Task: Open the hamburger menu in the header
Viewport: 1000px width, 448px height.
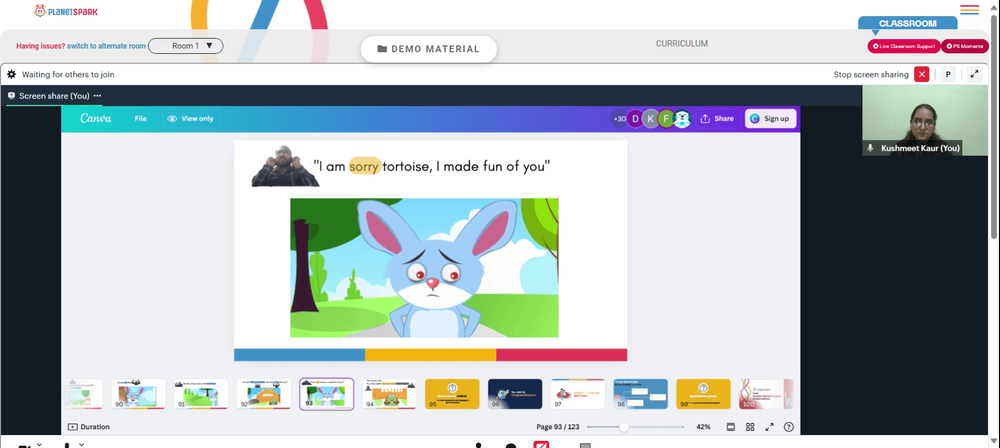Action: [x=969, y=10]
